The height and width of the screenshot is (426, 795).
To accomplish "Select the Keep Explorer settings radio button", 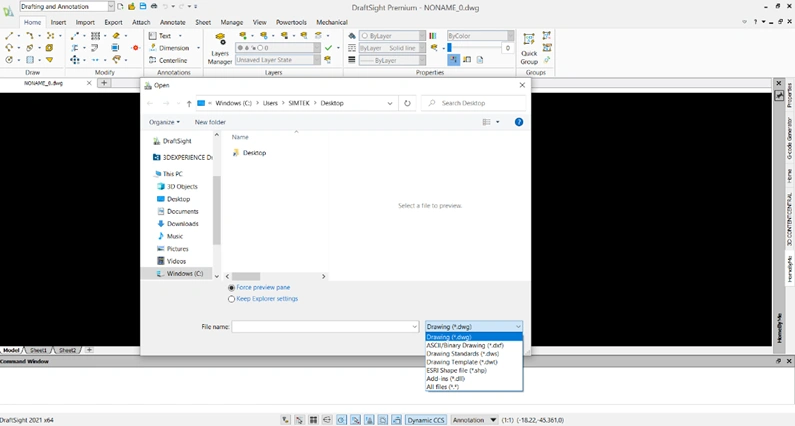I will (x=231, y=299).
